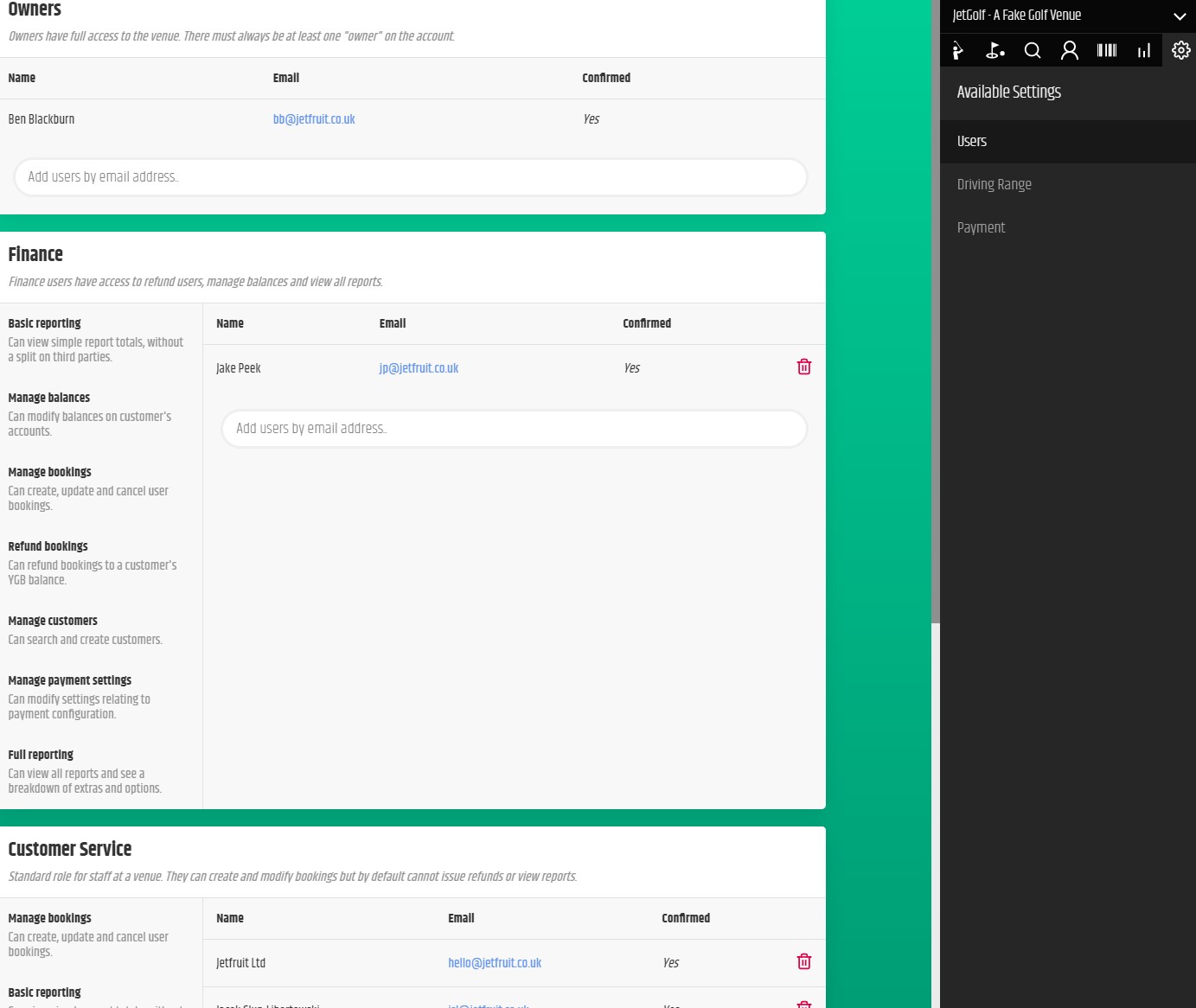Open the golf flag and ball icon

[995, 50]
